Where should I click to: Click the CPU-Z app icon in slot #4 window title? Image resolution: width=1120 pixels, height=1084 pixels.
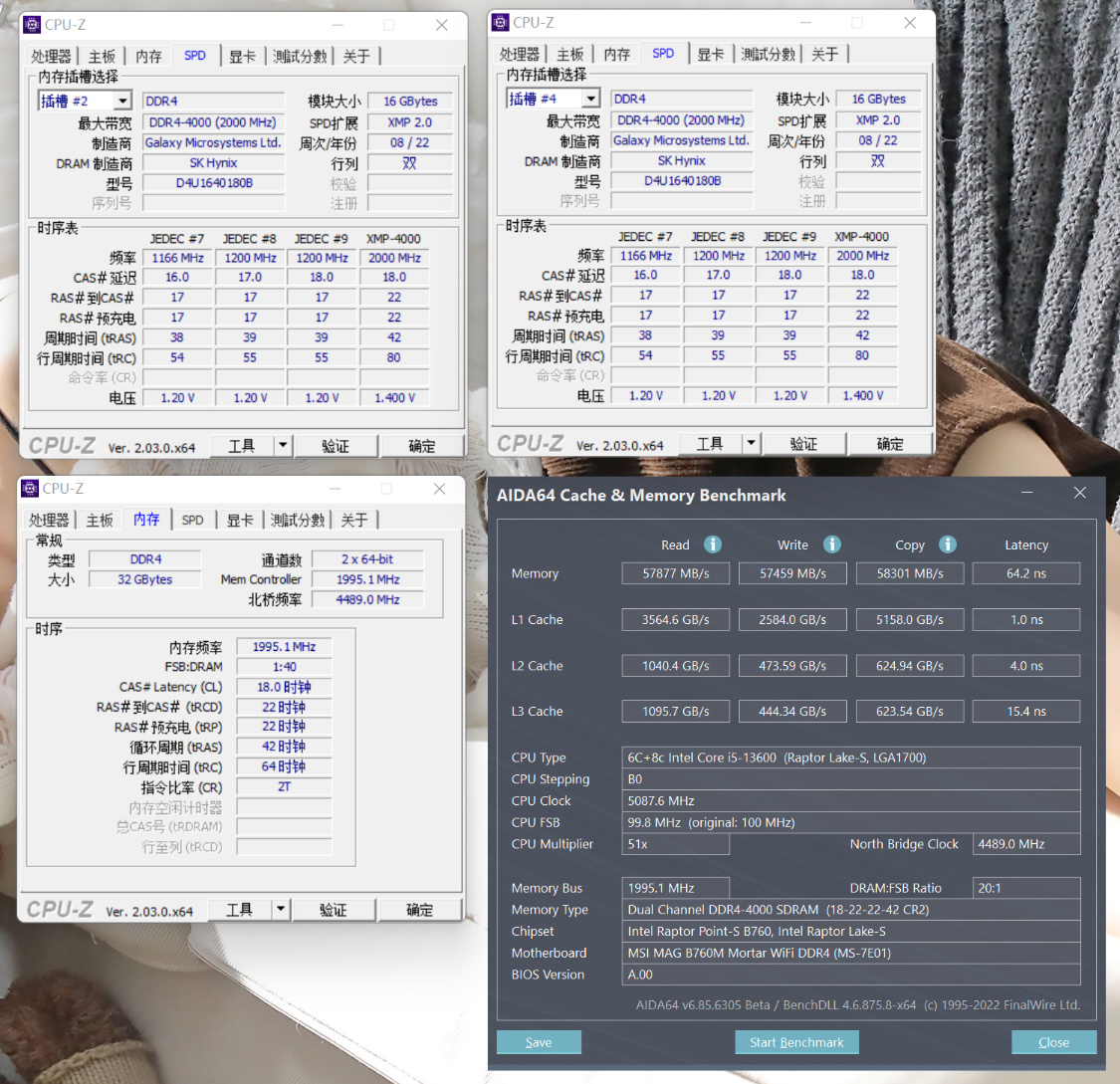tap(501, 23)
